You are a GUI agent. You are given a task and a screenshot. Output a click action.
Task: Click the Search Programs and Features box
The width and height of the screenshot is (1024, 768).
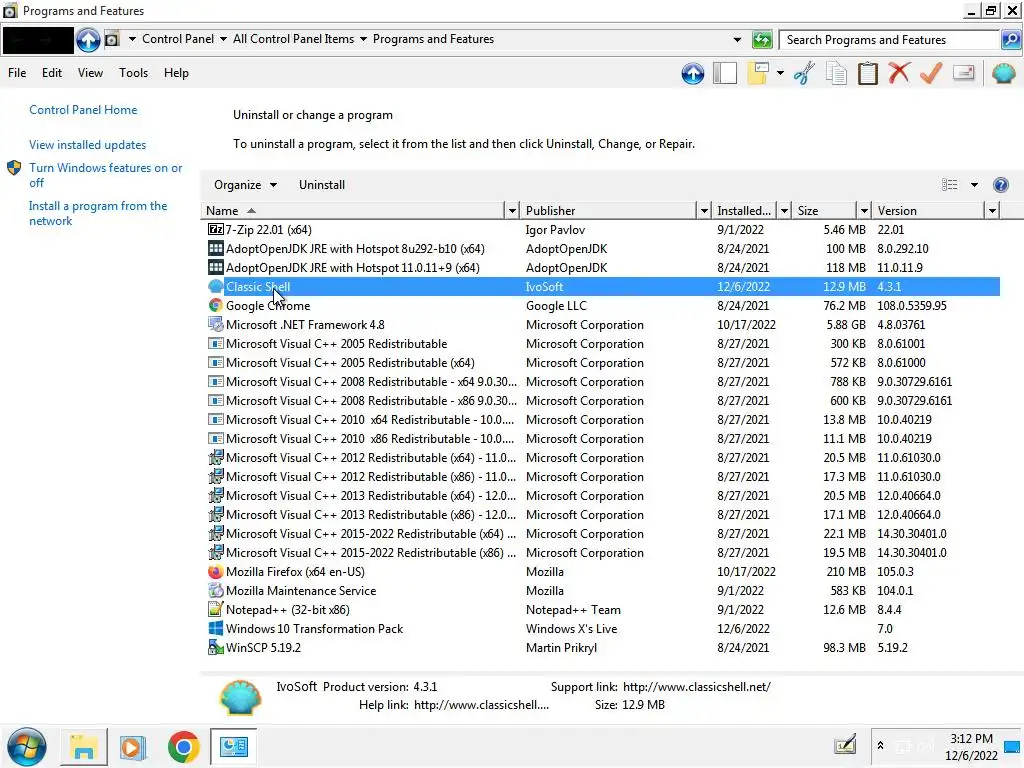(x=891, y=40)
